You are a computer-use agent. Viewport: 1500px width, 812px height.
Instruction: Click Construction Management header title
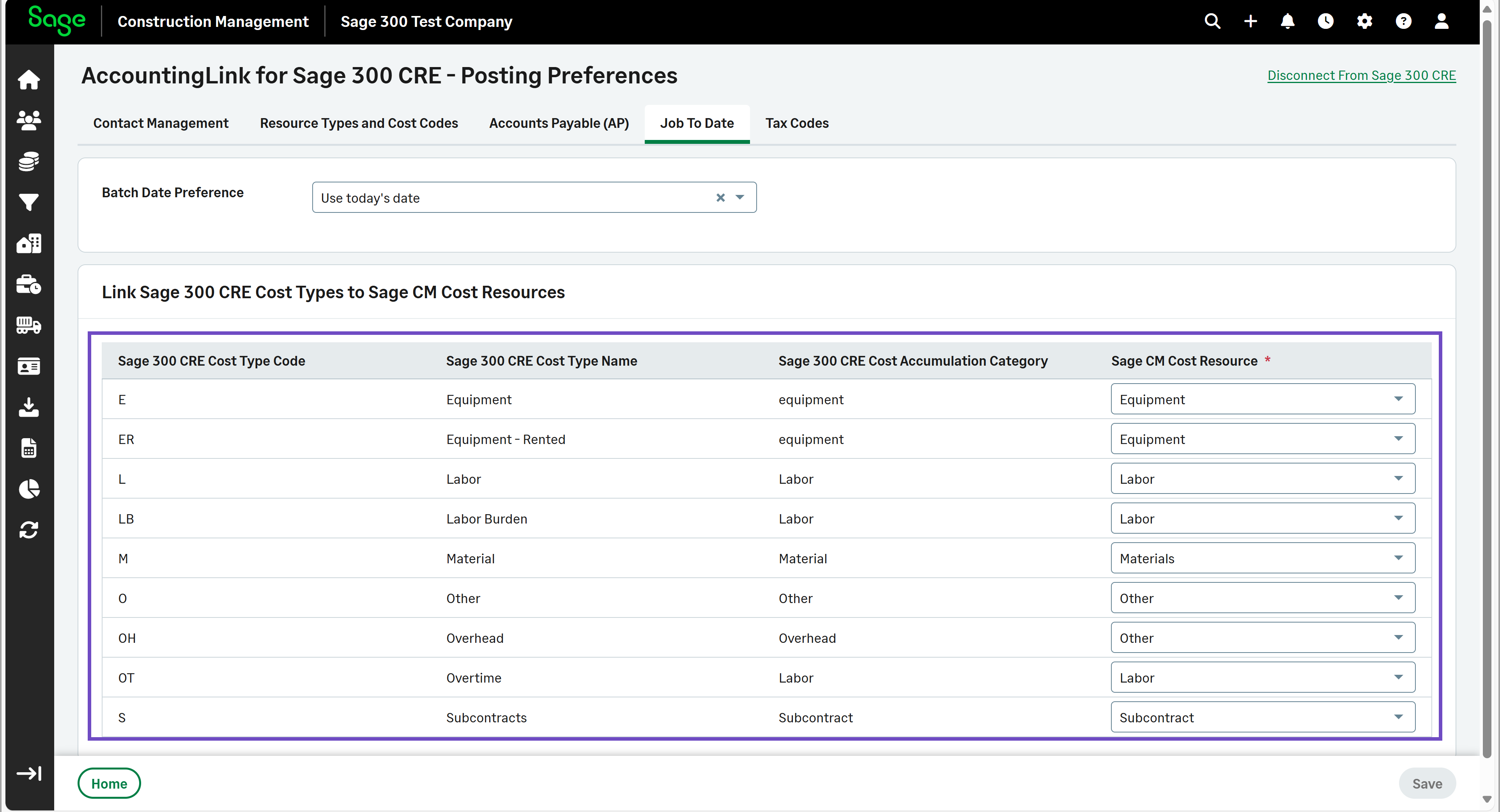click(x=213, y=21)
